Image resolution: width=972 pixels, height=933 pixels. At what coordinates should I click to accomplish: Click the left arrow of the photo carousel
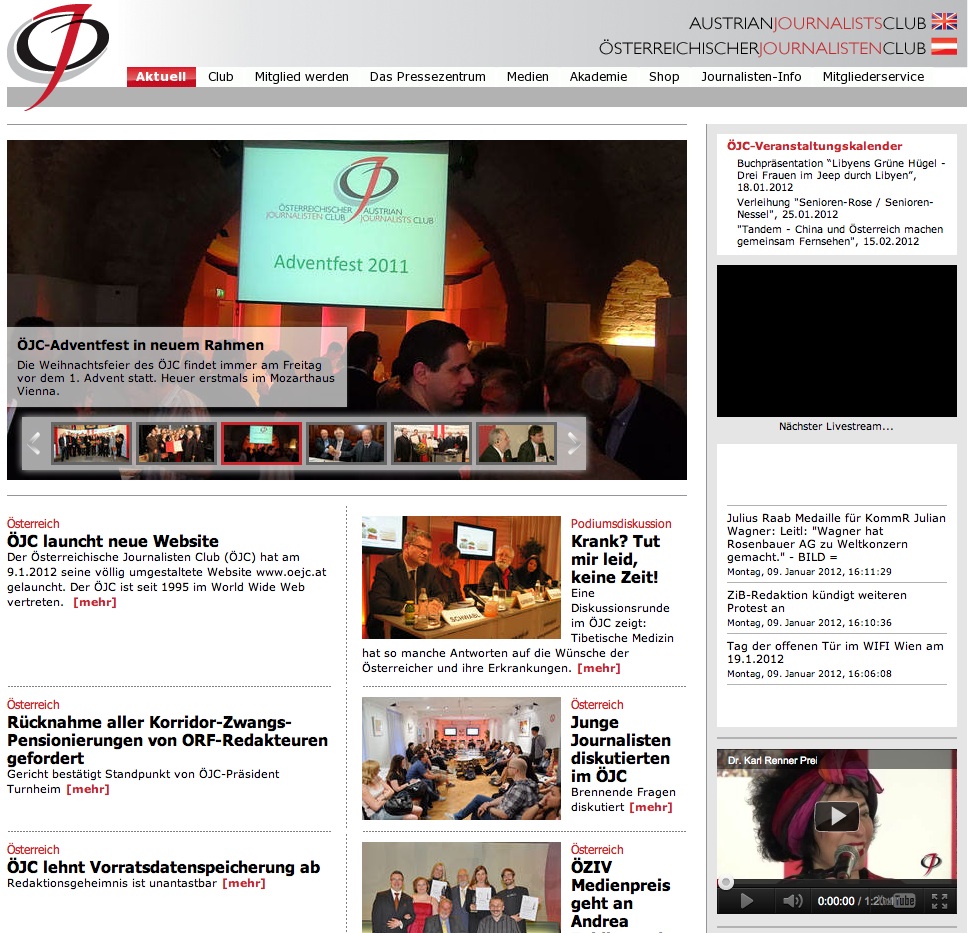point(33,443)
